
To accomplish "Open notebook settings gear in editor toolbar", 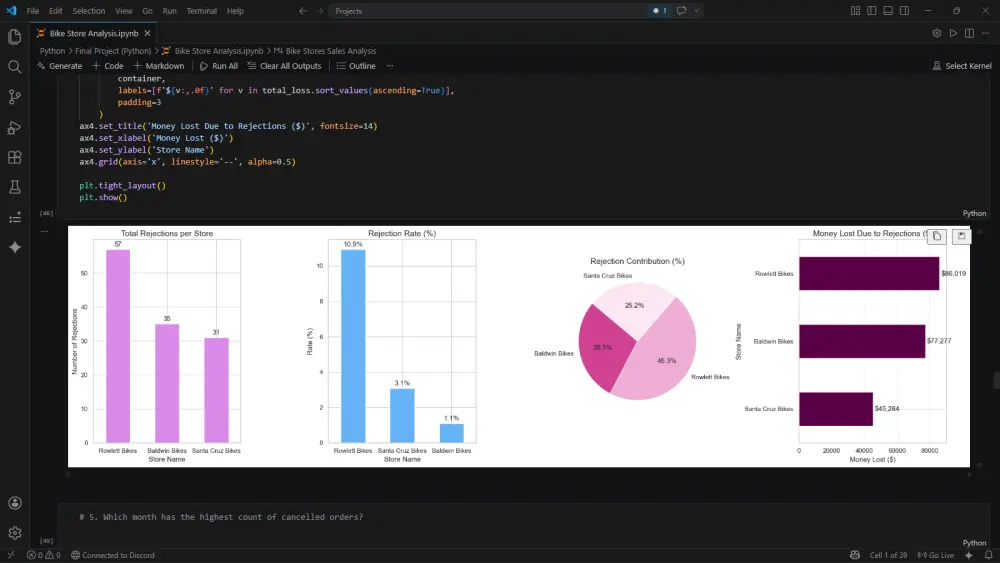I will click(937, 33).
